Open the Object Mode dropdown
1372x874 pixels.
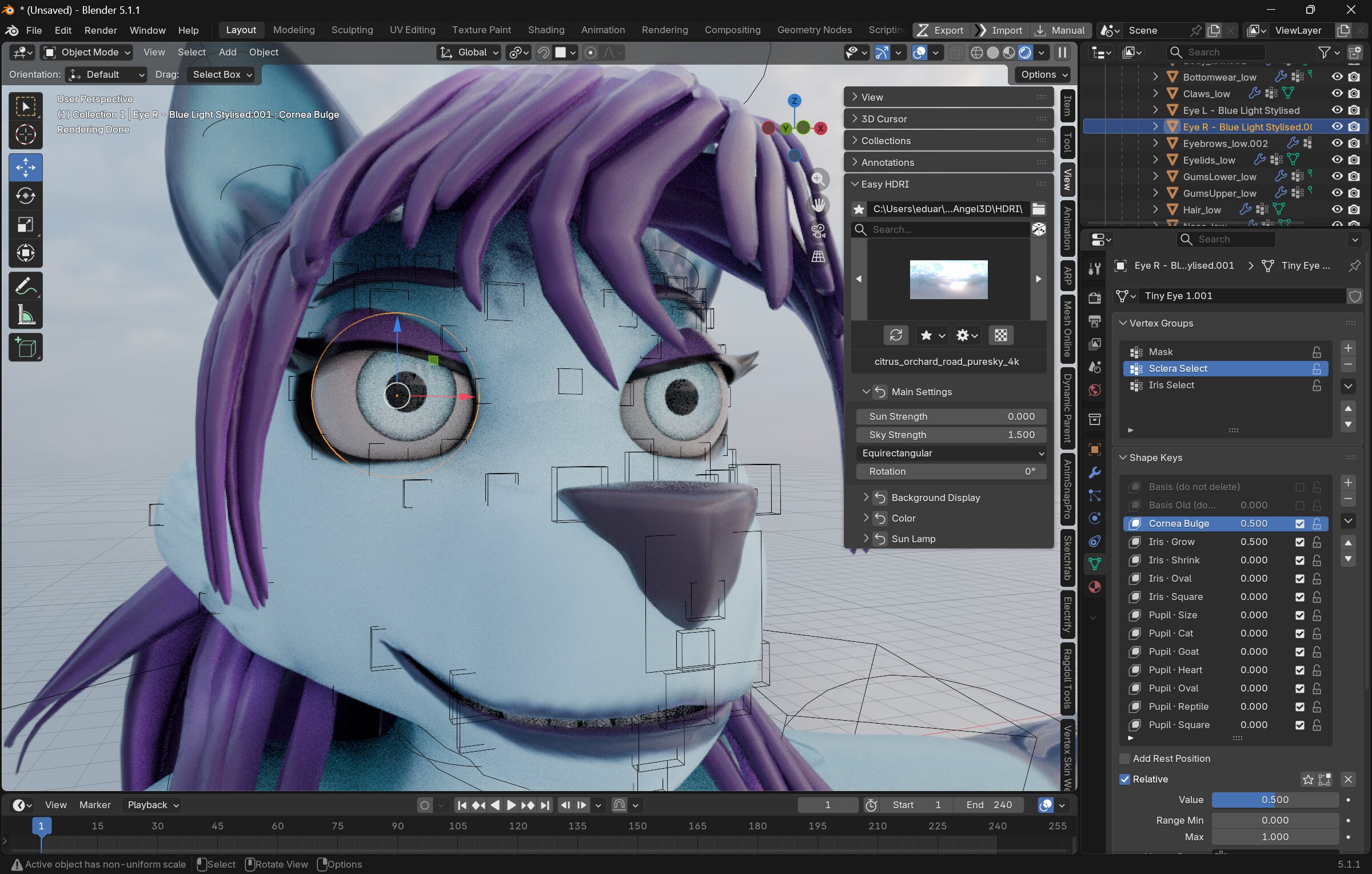coord(87,53)
